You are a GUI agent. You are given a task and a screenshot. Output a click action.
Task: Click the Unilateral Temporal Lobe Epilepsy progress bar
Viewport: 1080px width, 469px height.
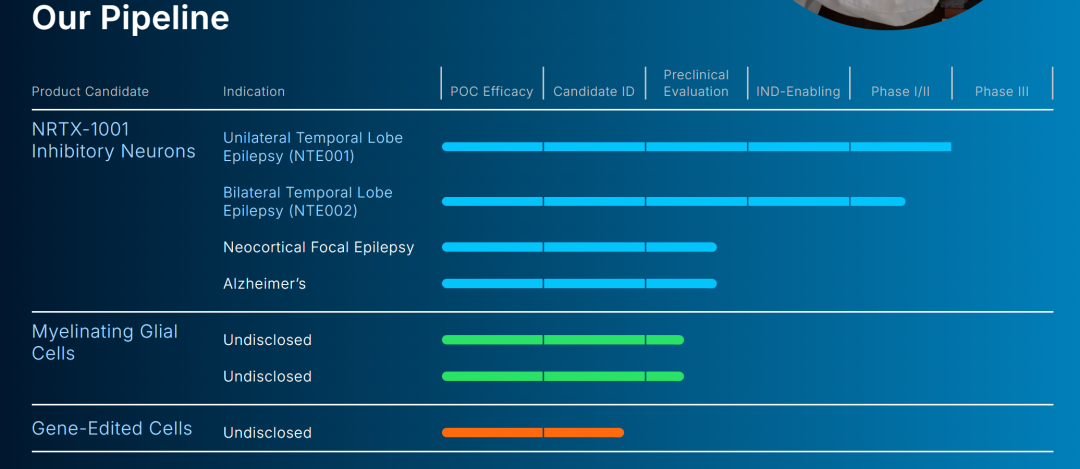pyautogui.click(x=696, y=147)
